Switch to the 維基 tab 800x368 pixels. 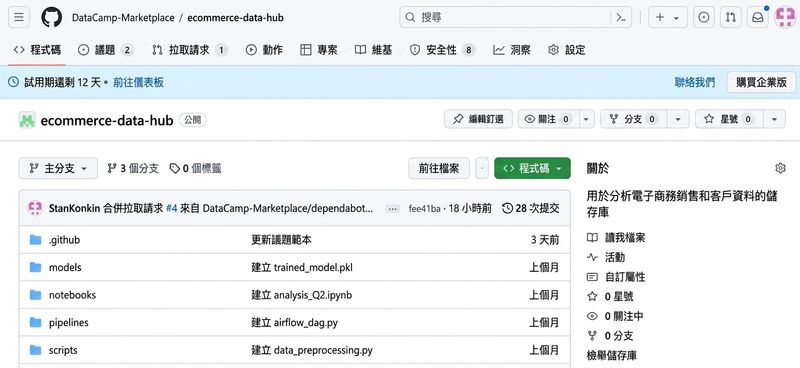click(x=373, y=50)
